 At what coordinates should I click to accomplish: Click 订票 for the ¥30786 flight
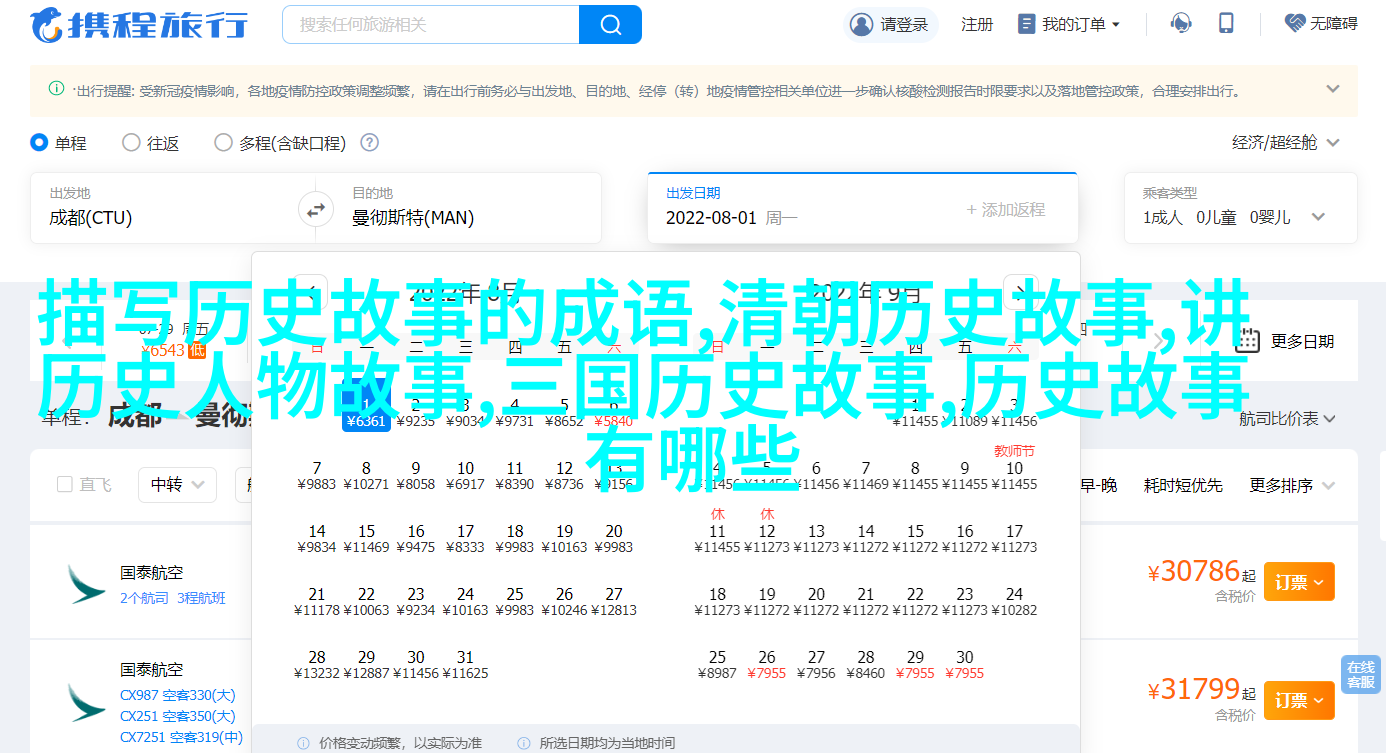(1298, 581)
